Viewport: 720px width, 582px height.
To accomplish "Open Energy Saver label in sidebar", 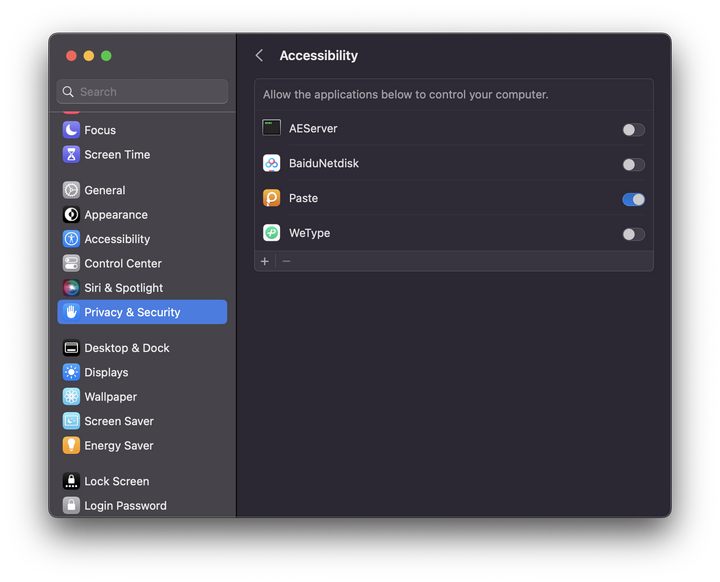I will [119, 445].
